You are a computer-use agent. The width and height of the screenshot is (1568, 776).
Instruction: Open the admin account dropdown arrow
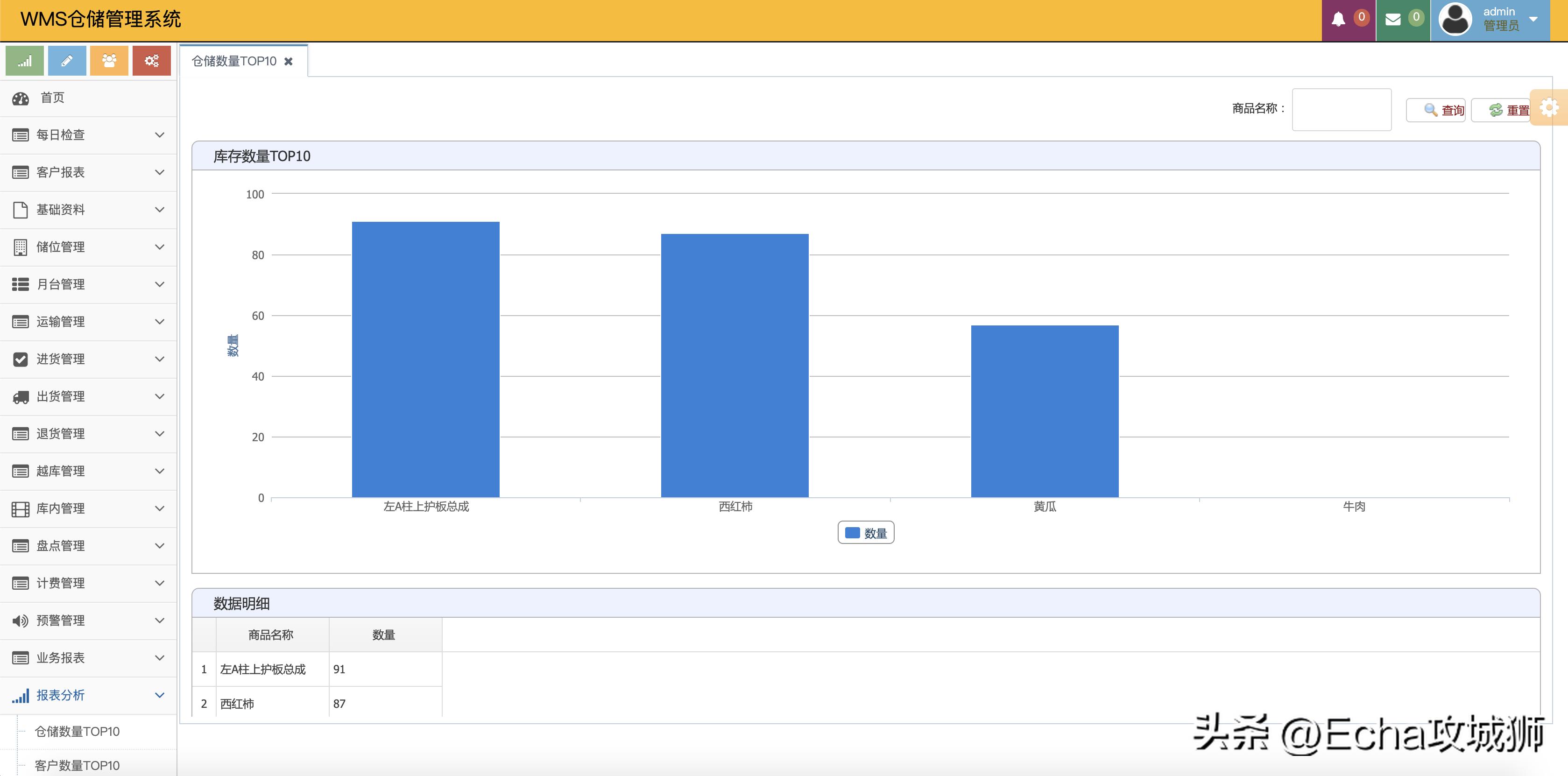click(x=1534, y=20)
